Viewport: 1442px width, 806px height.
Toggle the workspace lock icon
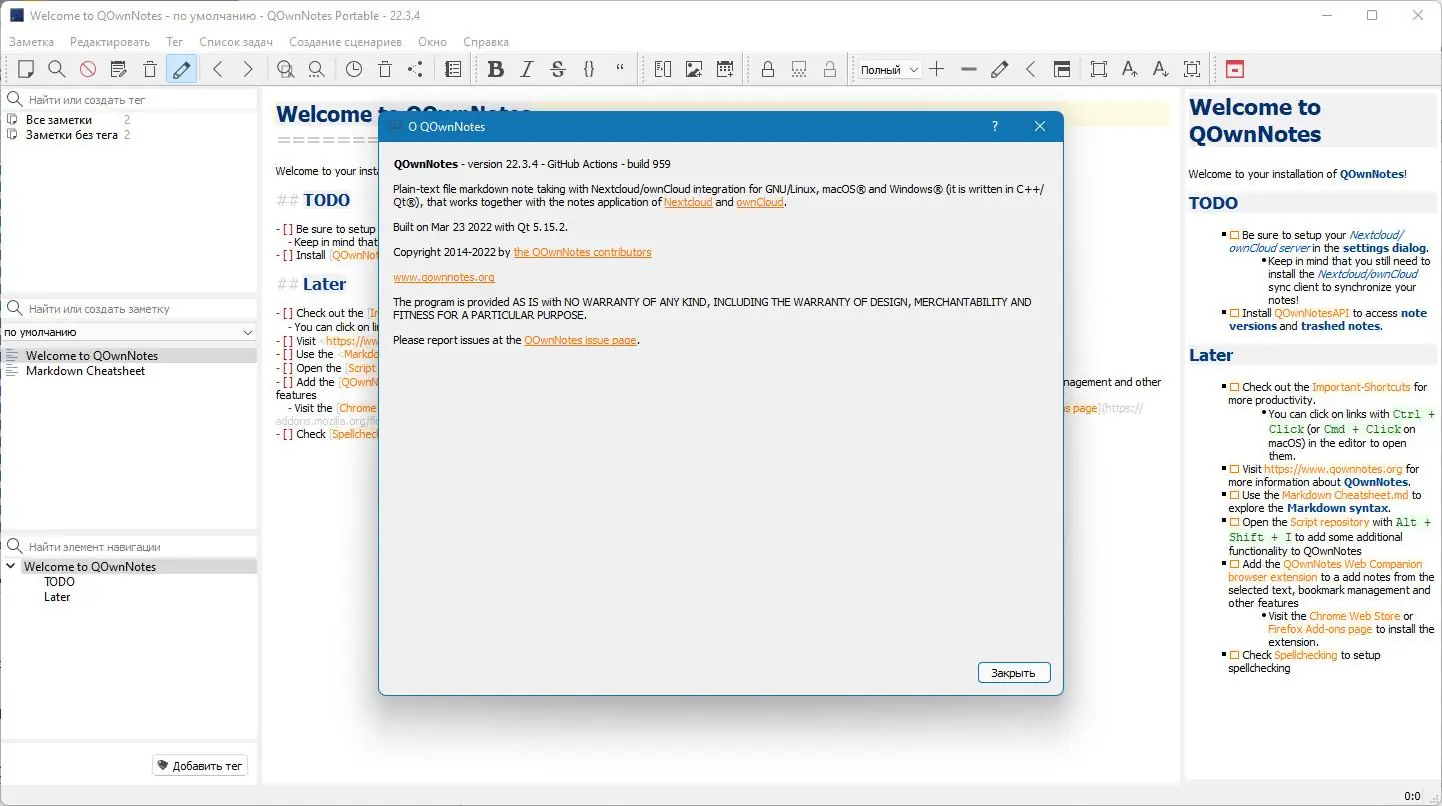[767, 69]
